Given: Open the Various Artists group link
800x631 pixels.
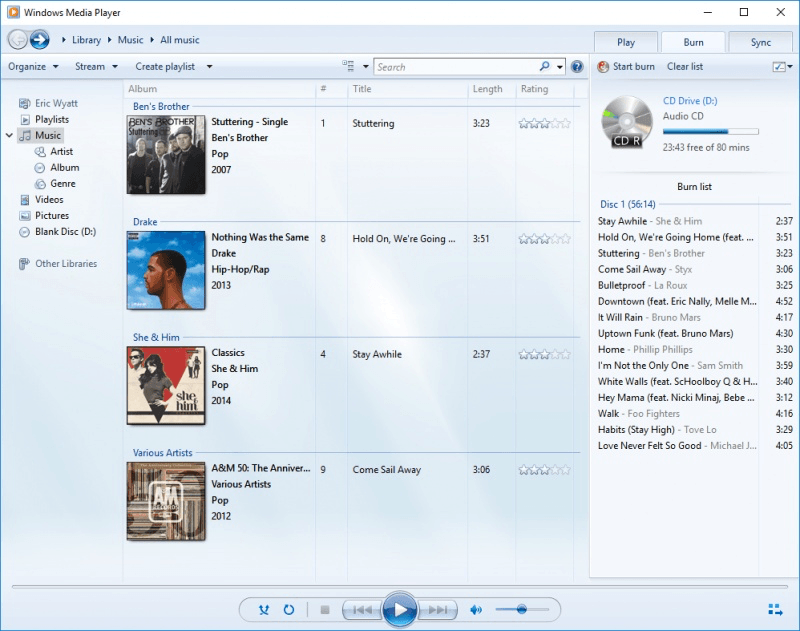Looking at the screenshot, I should coord(162,452).
